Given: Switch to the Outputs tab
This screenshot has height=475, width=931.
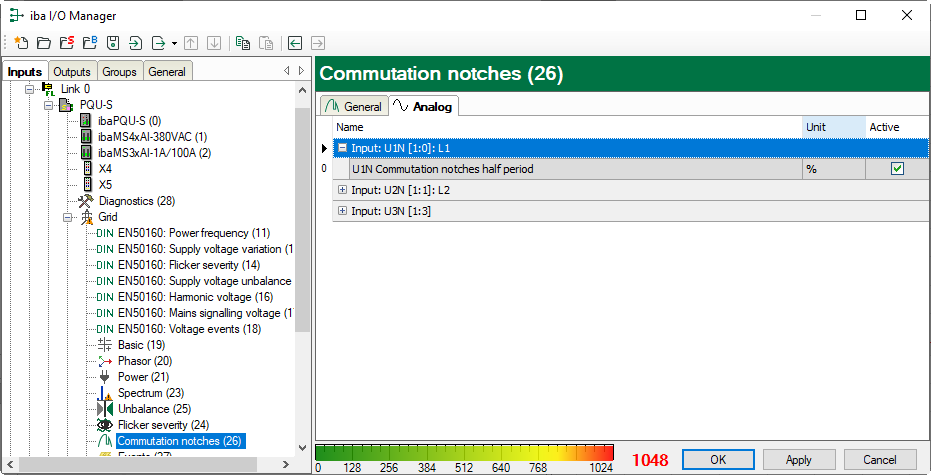Looking at the screenshot, I should (71, 72).
